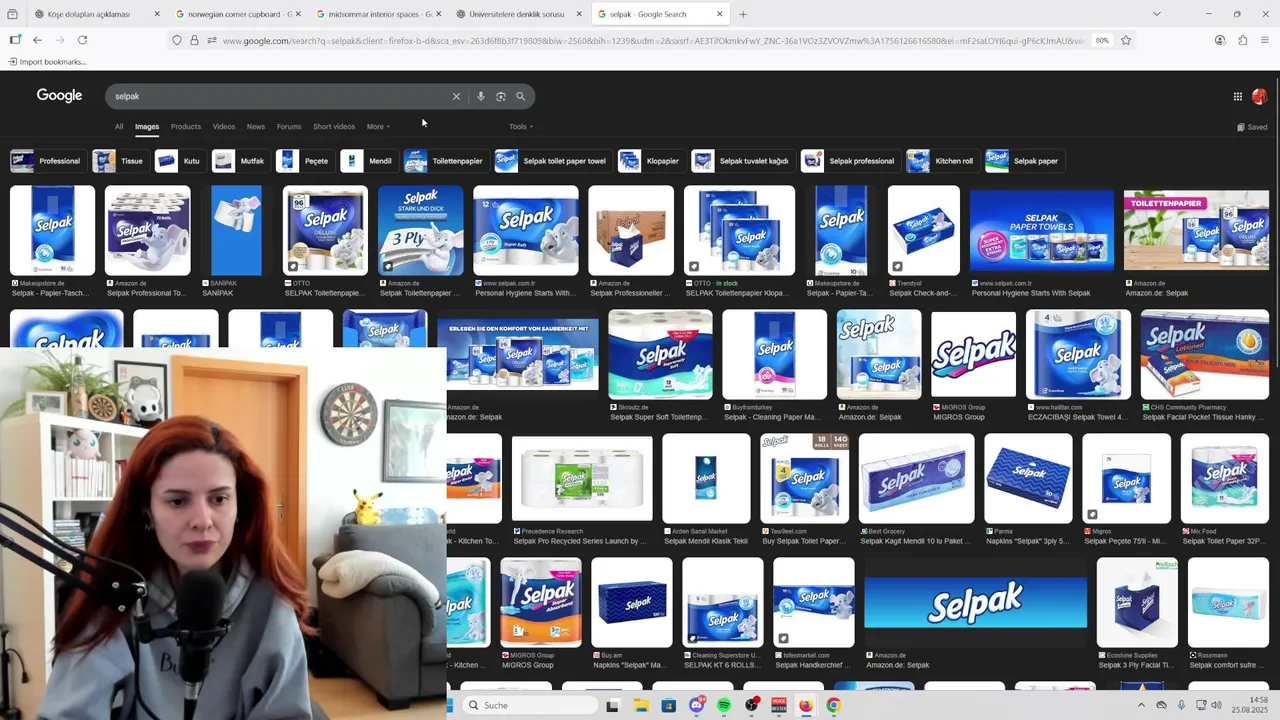Open a new browser tab

pyautogui.click(x=743, y=14)
